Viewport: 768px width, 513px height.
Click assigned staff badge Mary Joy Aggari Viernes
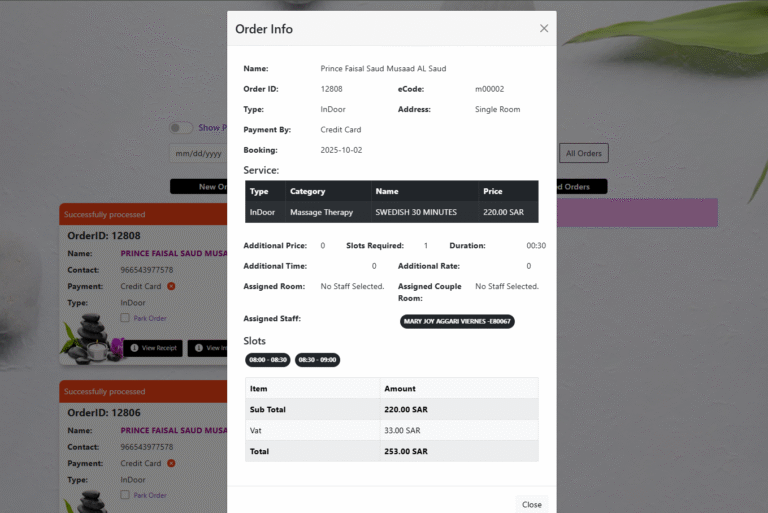(457, 321)
